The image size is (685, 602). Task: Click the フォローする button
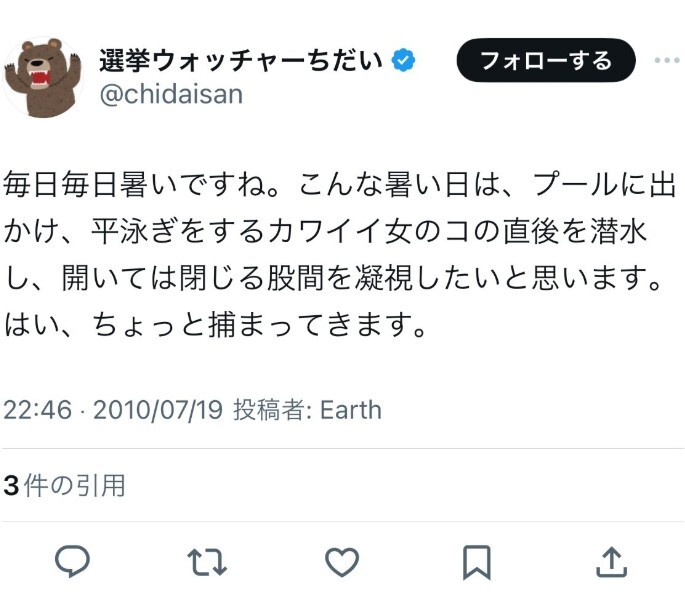(x=546, y=60)
